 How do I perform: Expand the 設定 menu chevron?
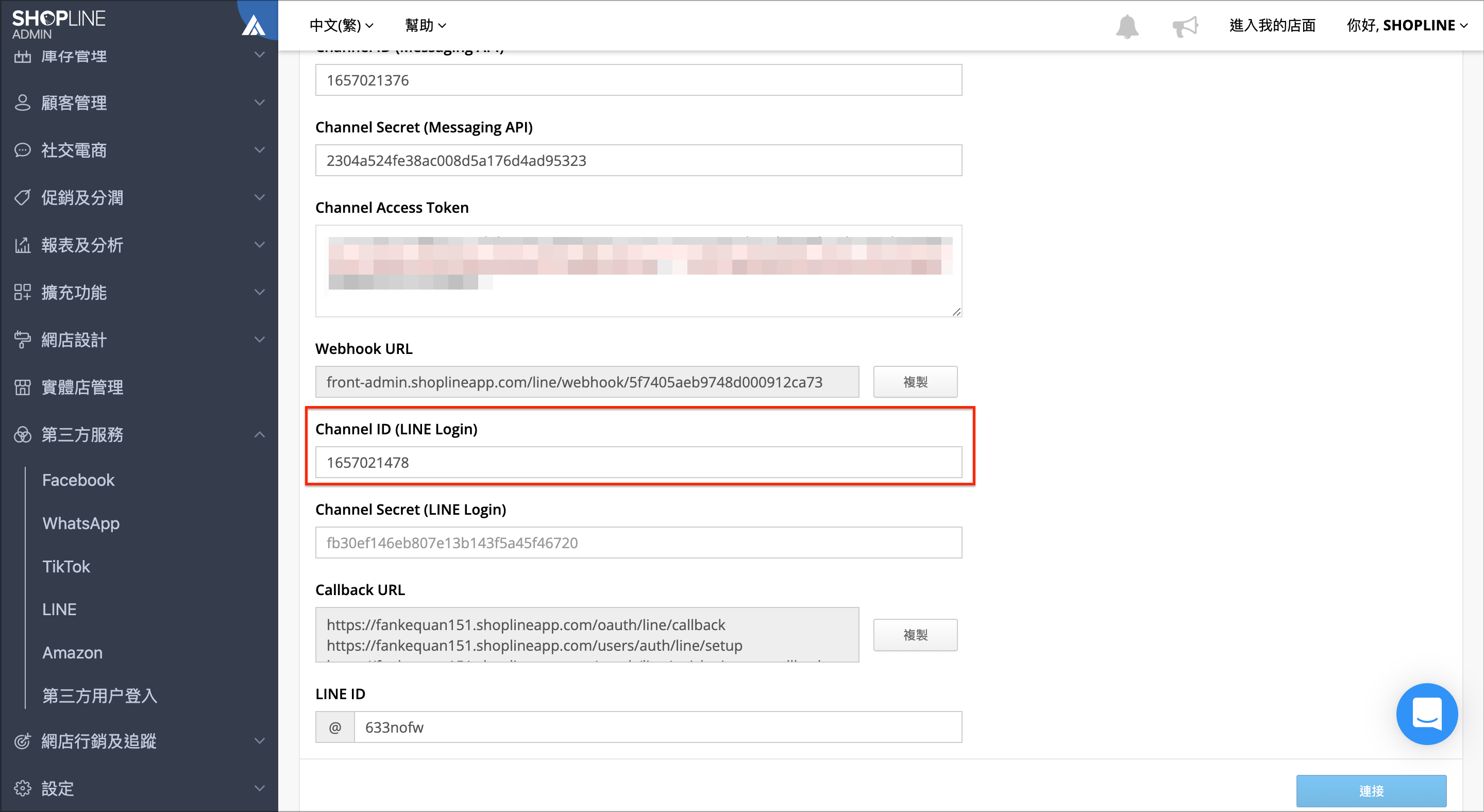tap(260, 788)
